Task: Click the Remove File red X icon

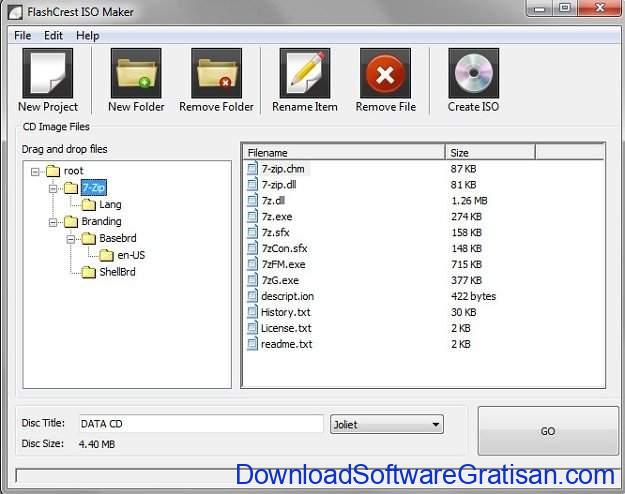Action: 385,73
